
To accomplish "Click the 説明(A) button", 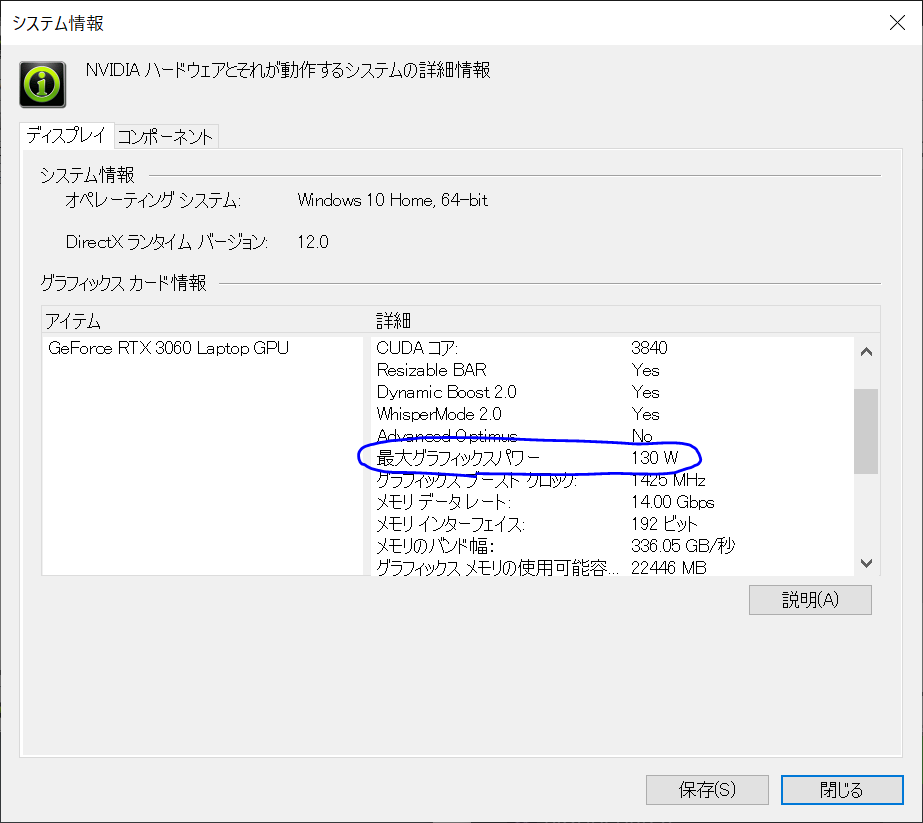I will point(810,600).
